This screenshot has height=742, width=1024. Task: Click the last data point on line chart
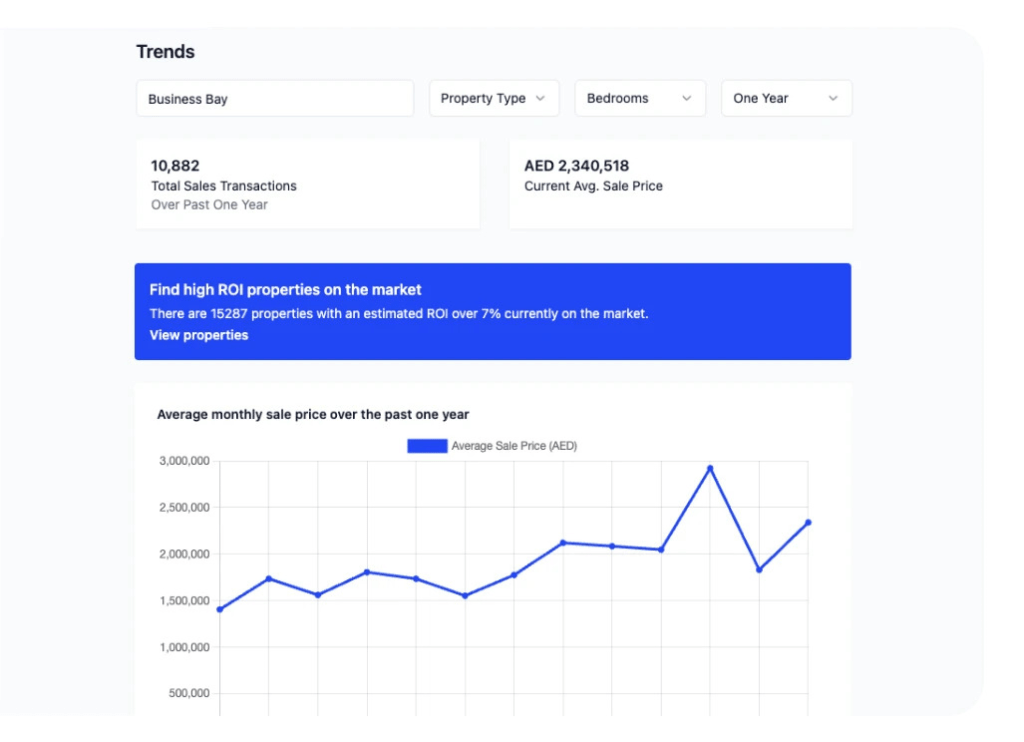[808, 522]
